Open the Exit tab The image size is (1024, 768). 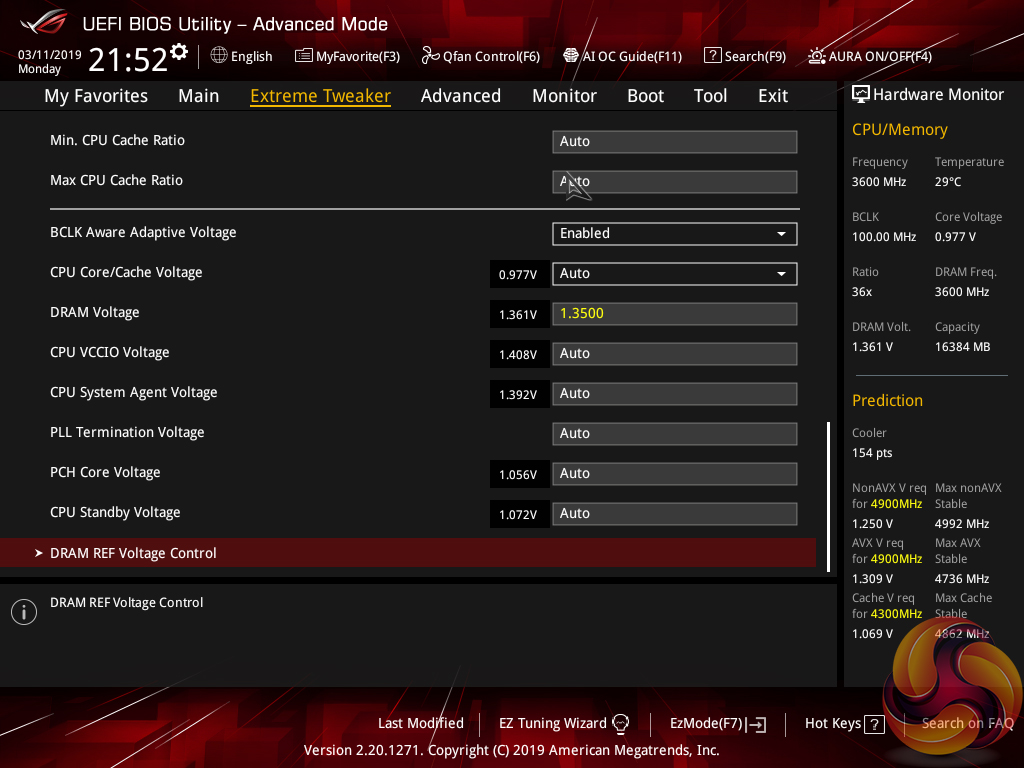tap(773, 96)
